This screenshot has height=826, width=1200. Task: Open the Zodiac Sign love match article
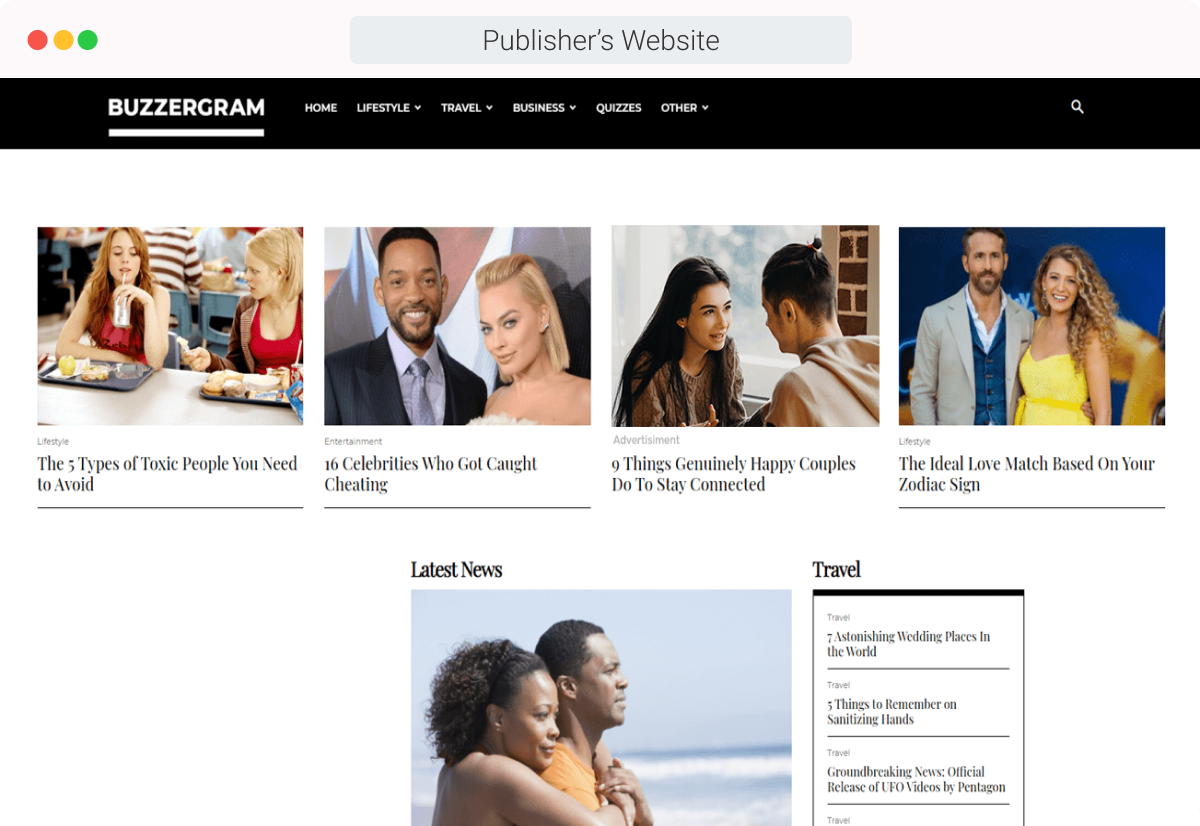(1027, 474)
